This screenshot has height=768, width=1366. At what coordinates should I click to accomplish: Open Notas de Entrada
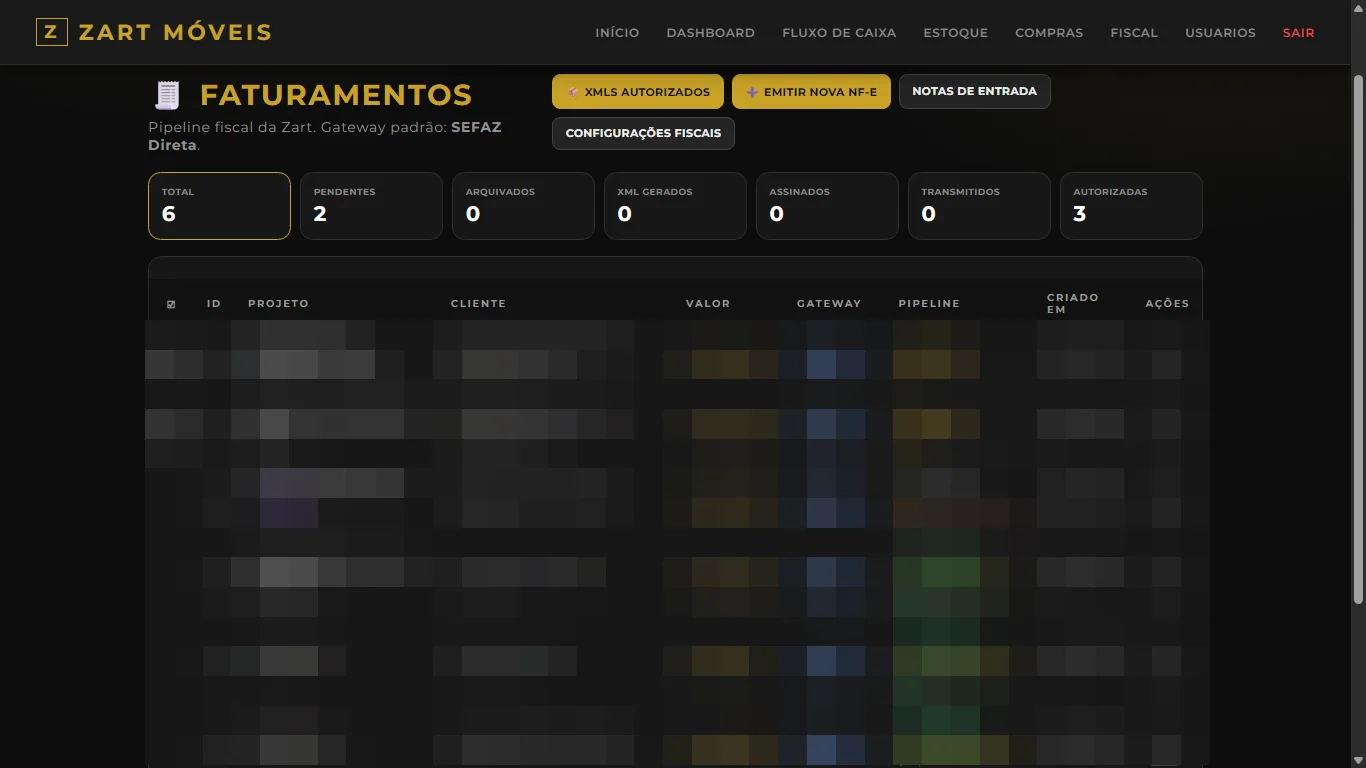tap(975, 91)
